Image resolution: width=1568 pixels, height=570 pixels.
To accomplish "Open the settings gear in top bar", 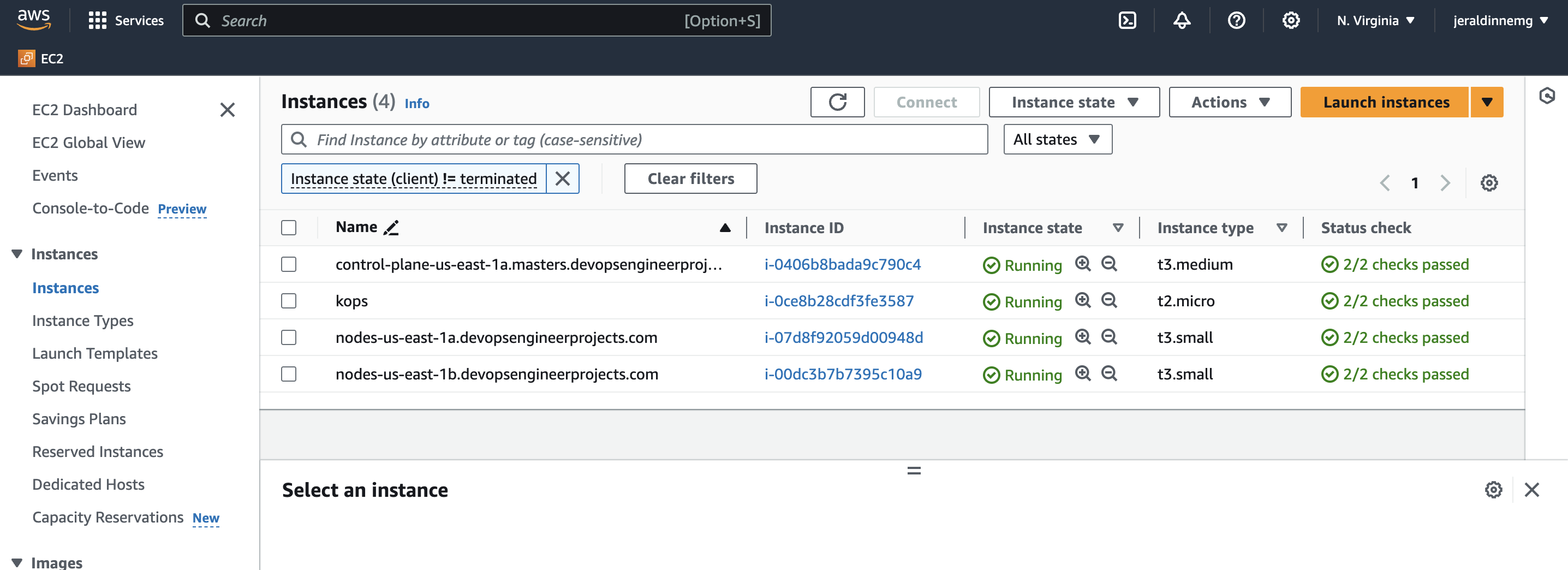I will coord(1290,21).
